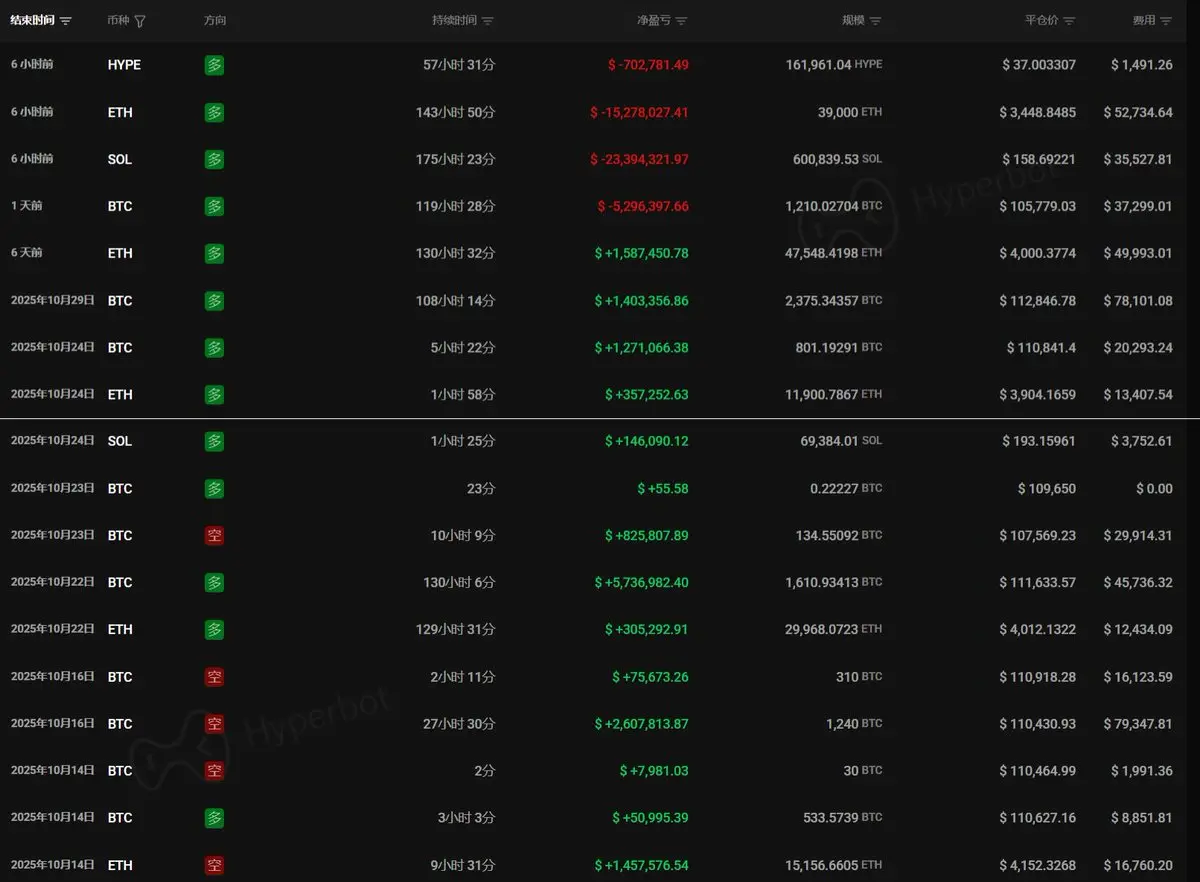Click the 净盈亏 column sort icon

pos(681,21)
